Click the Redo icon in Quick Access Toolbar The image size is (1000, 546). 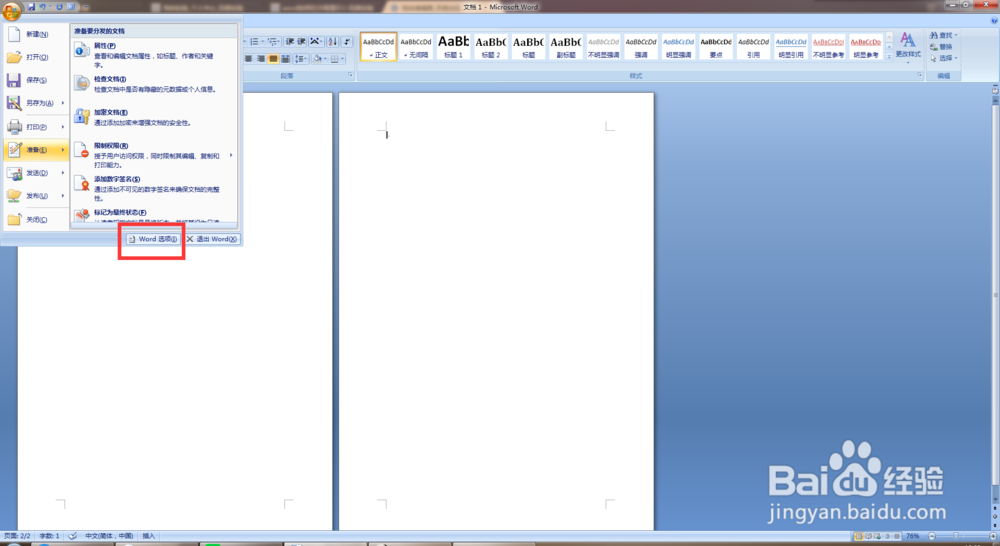[59, 7]
